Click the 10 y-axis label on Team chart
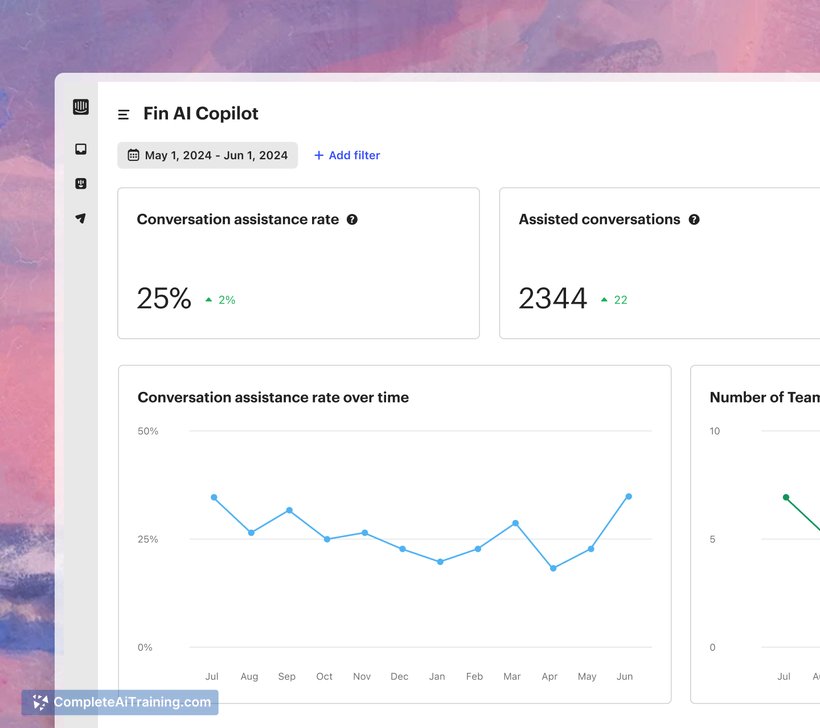This screenshot has height=728, width=820. 715,431
